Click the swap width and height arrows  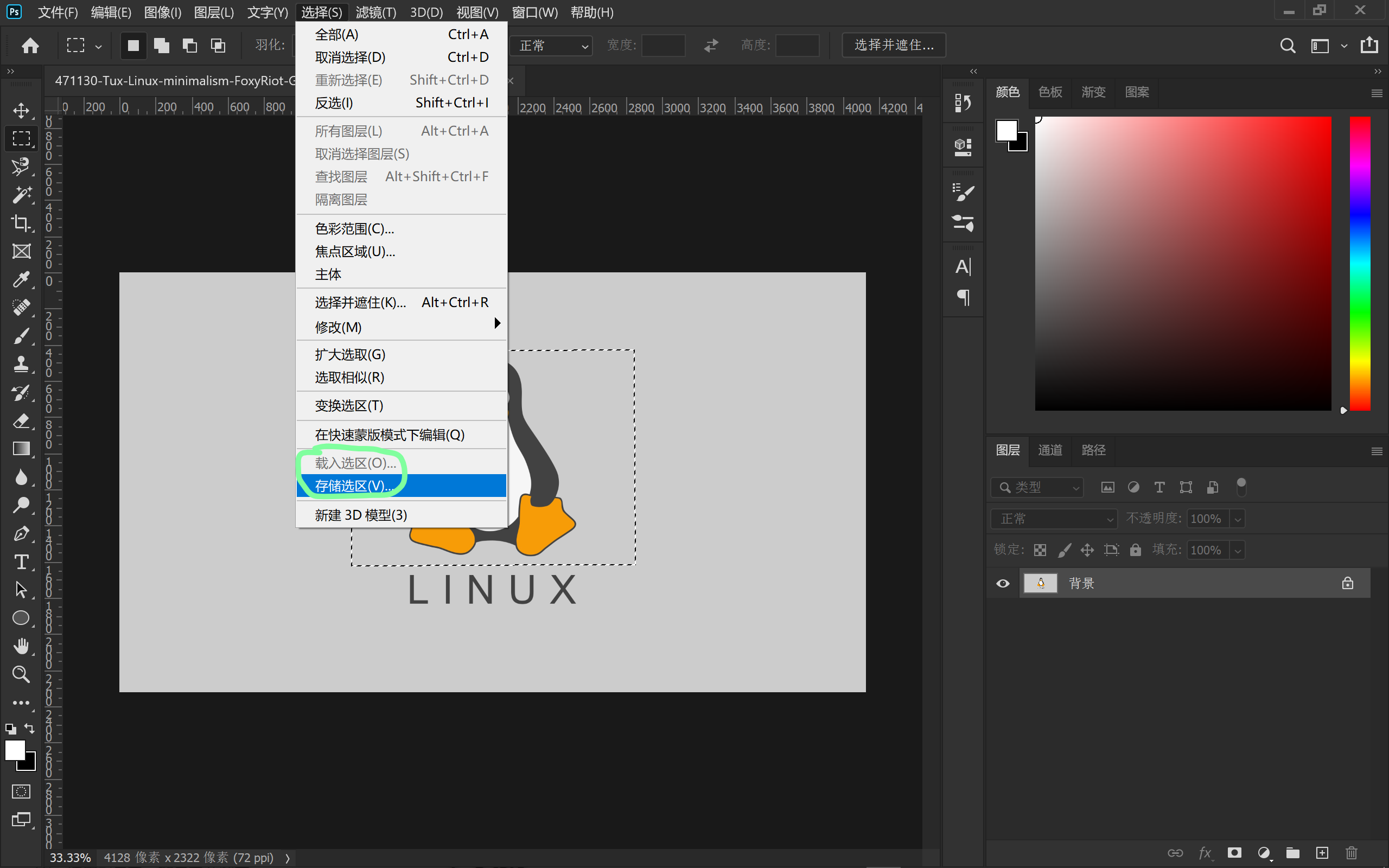(711, 46)
